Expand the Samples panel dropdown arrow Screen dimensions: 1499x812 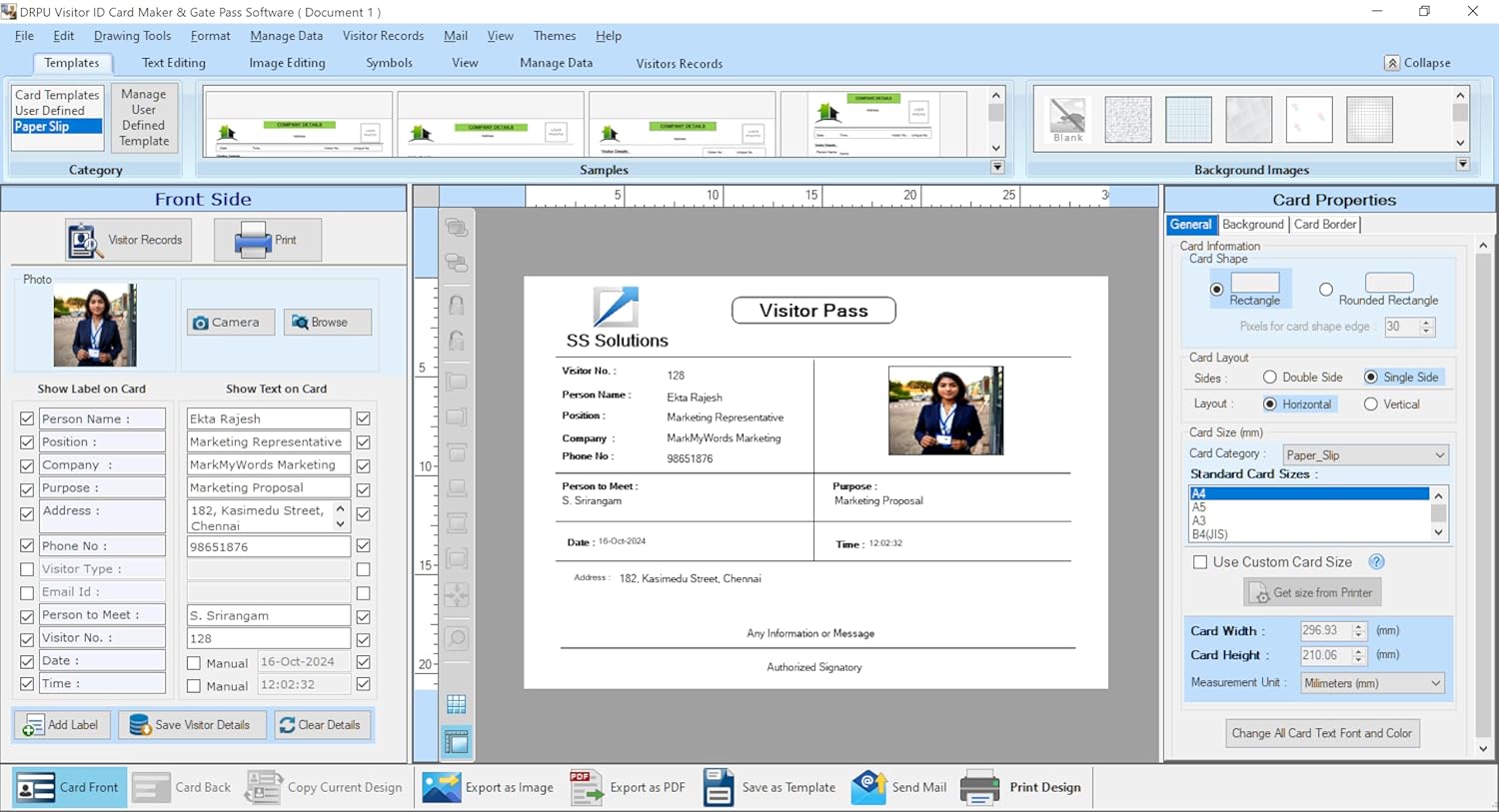(996, 168)
